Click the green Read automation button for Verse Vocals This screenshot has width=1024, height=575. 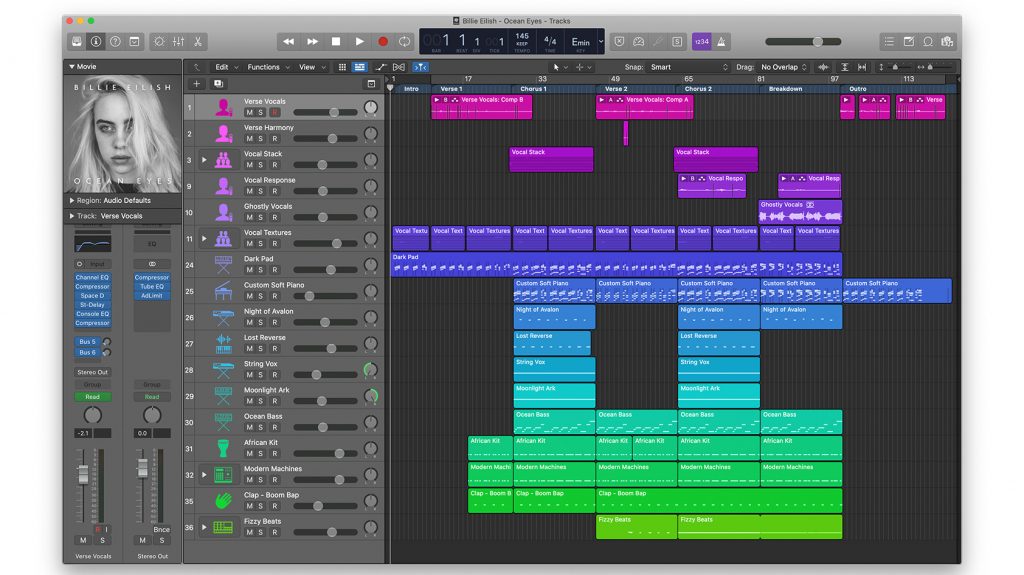(x=92, y=397)
